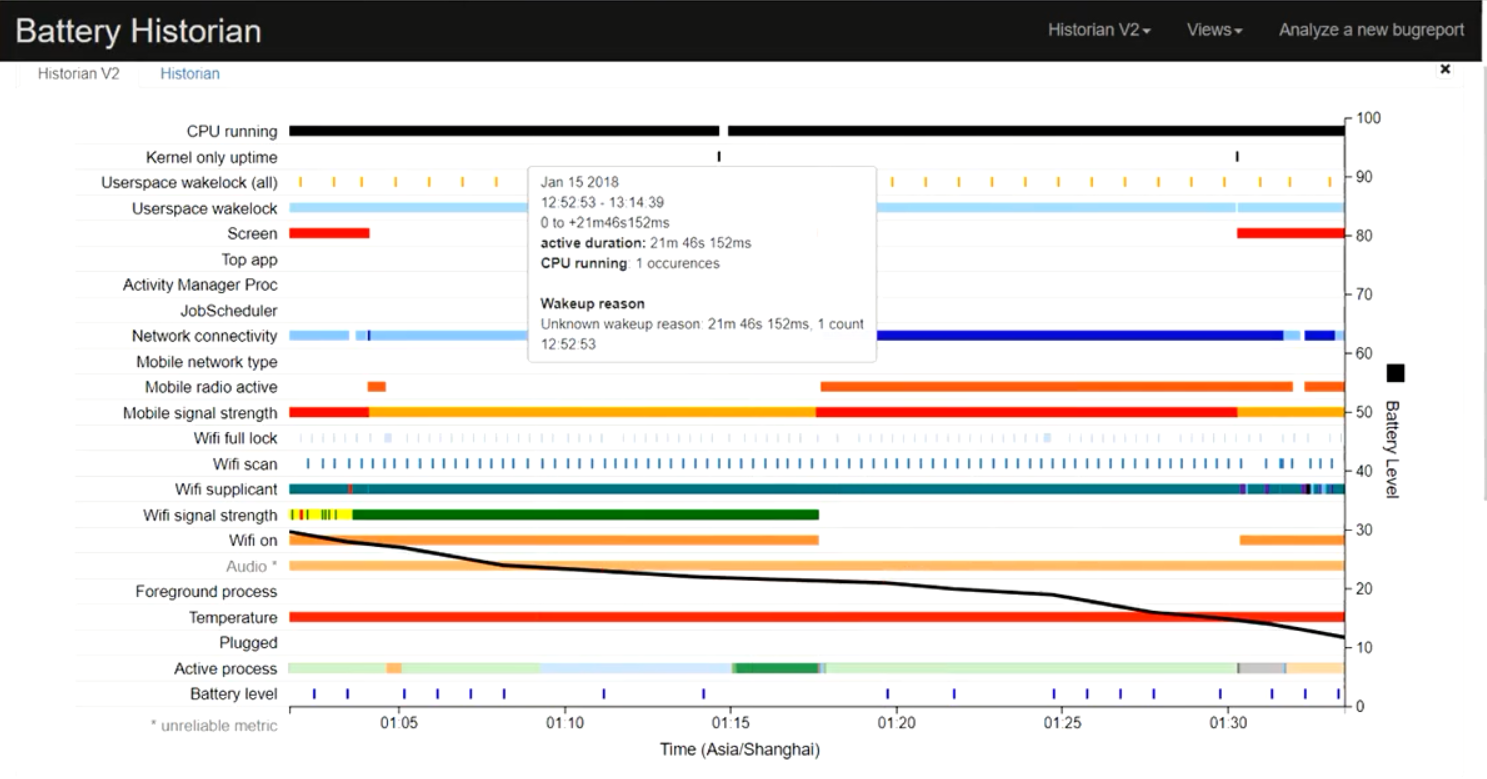Click the Foreground process label
The image size is (1487, 779).
point(207,592)
